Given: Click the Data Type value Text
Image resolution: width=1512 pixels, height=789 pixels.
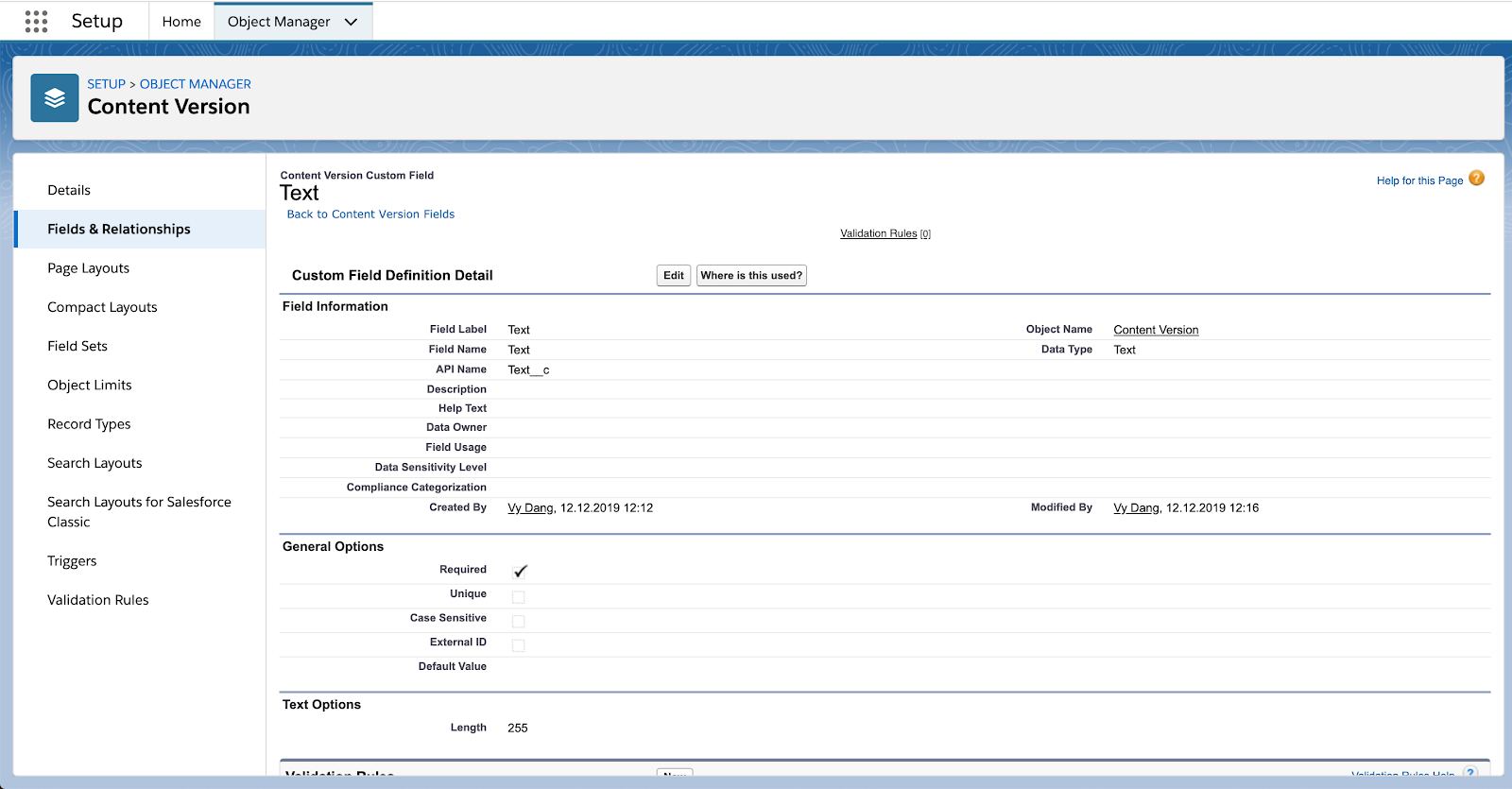Looking at the screenshot, I should coord(1125,350).
